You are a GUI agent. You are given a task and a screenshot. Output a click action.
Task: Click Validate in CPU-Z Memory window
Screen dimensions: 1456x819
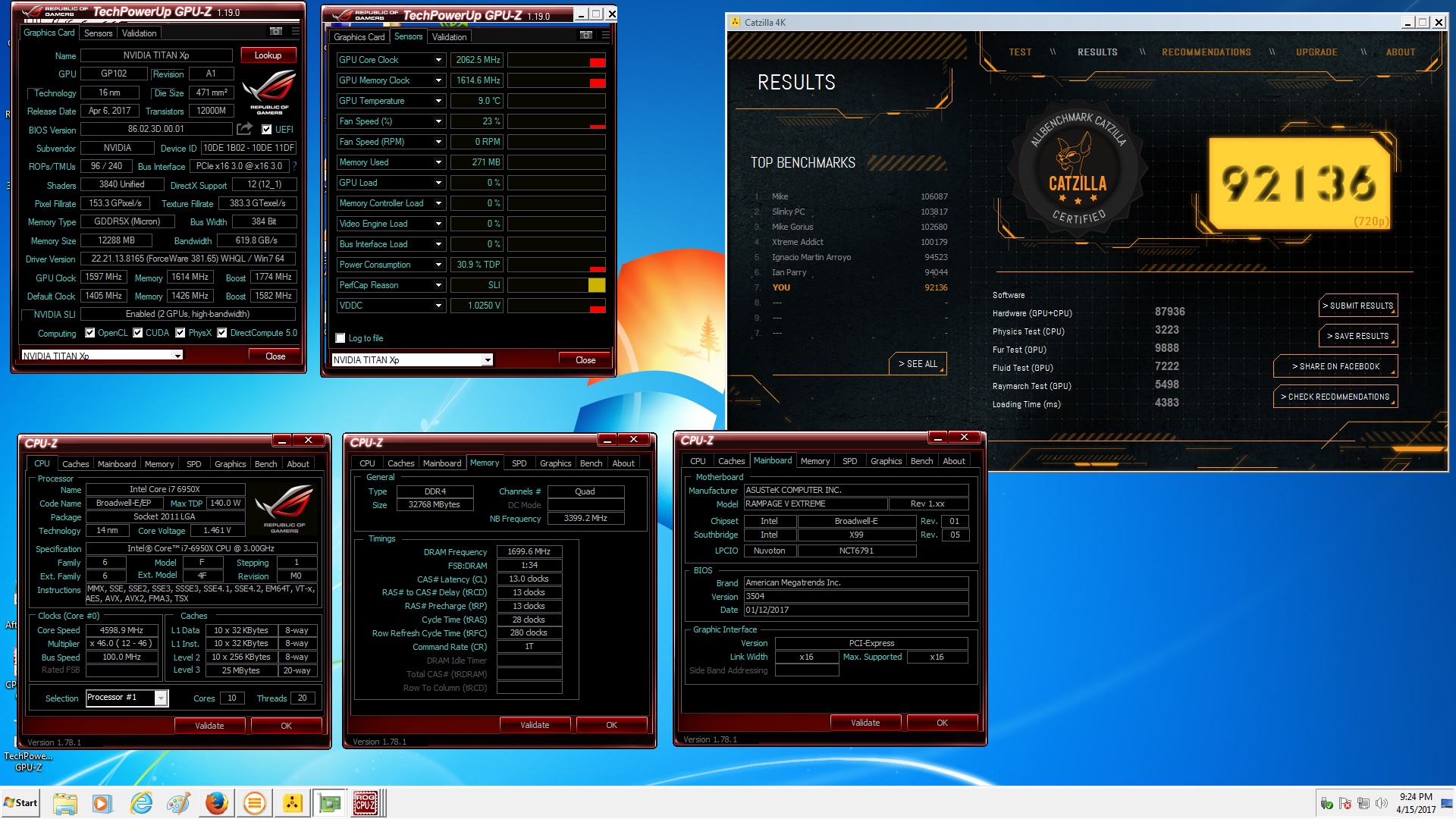click(535, 725)
